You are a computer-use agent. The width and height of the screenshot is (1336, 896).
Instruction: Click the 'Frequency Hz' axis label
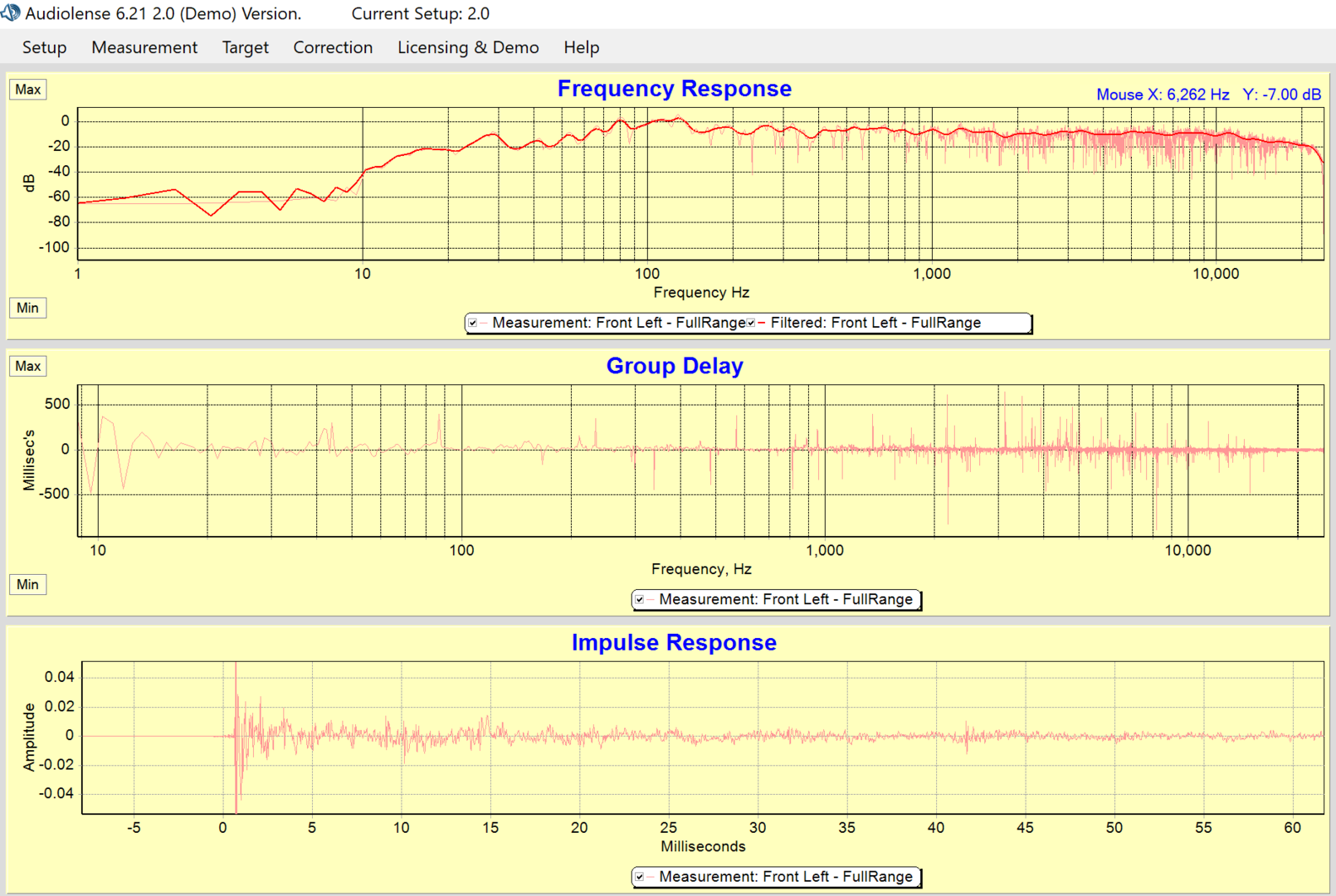coord(702,292)
